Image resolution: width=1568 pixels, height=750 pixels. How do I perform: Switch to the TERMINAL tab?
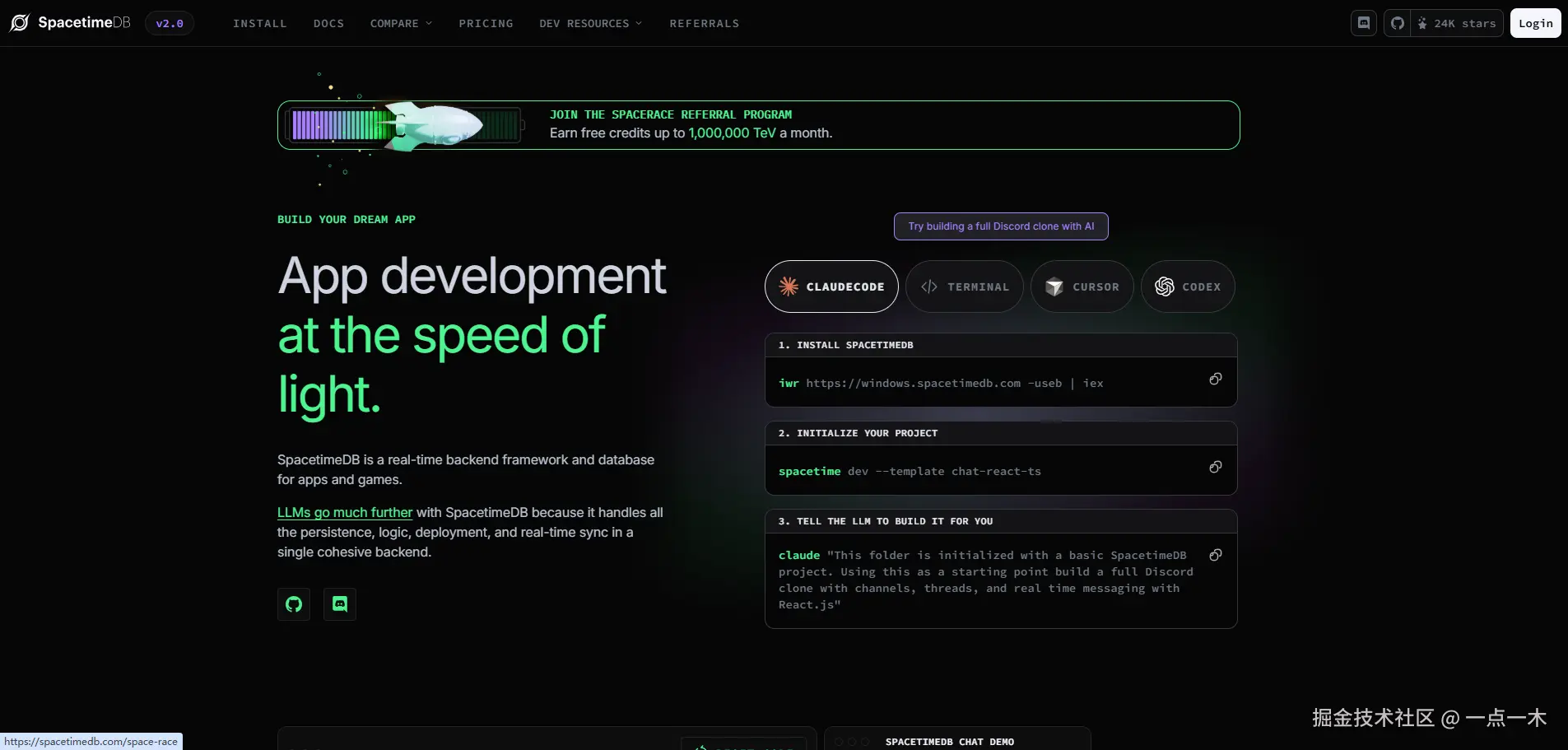[965, 286]
